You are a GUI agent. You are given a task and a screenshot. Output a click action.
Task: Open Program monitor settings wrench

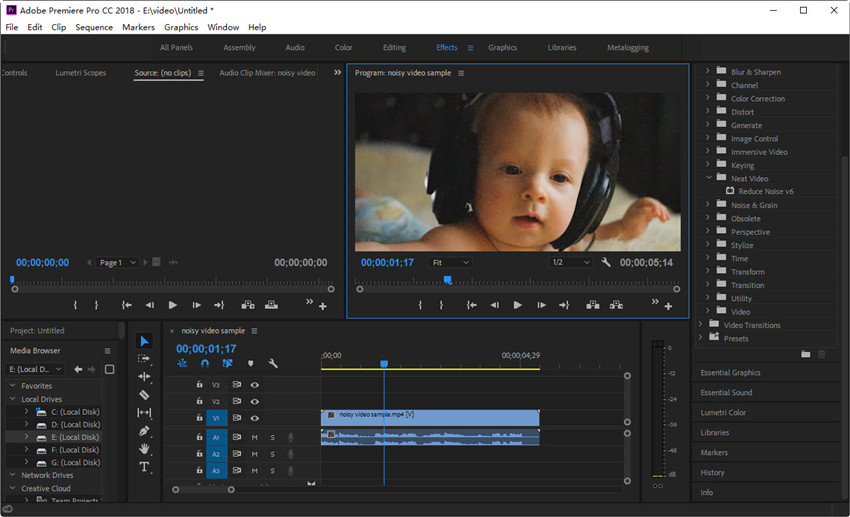click(606, 262)
